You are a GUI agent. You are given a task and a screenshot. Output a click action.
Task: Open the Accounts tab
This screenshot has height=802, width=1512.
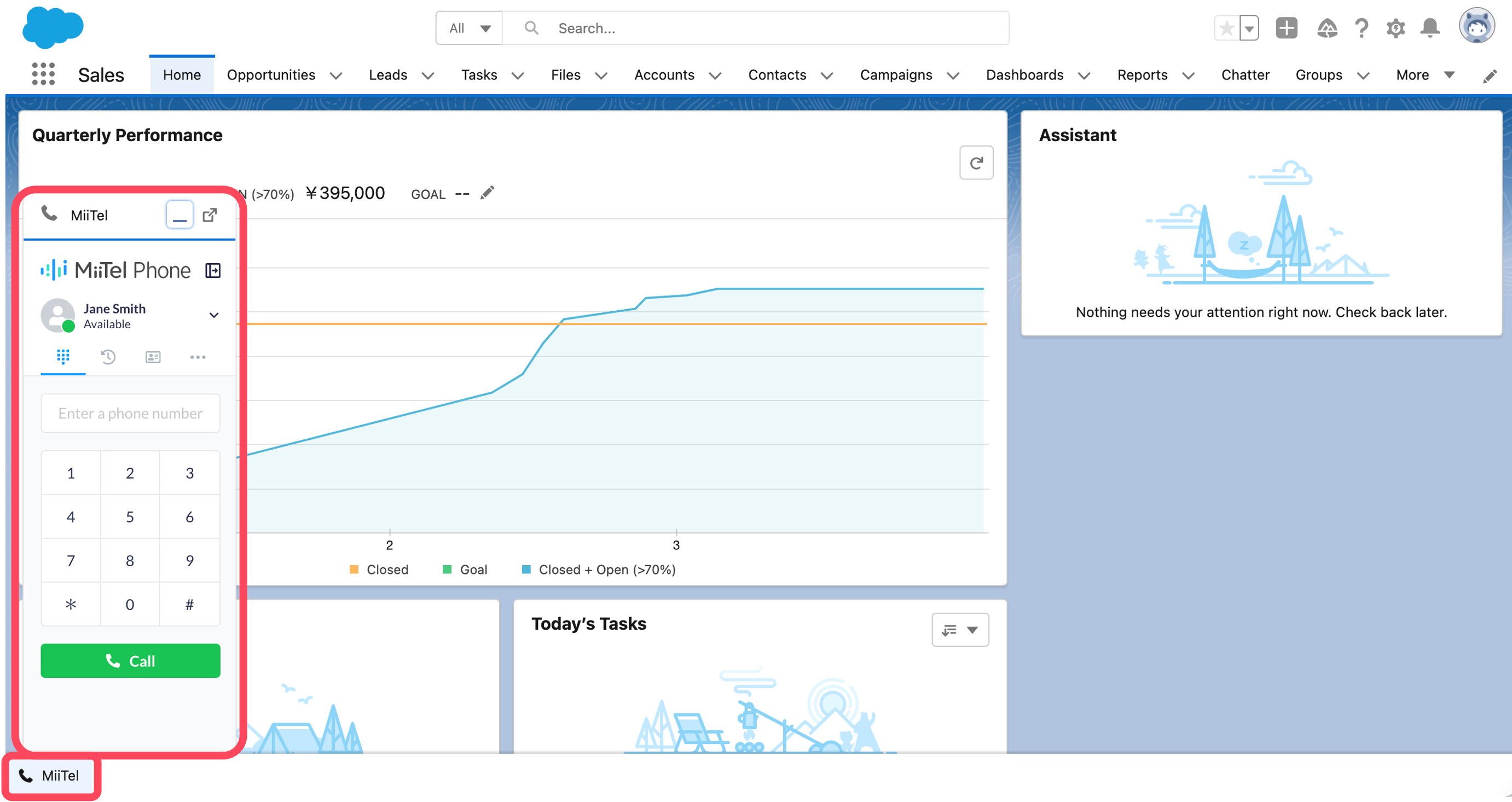[x=664, y=75]
